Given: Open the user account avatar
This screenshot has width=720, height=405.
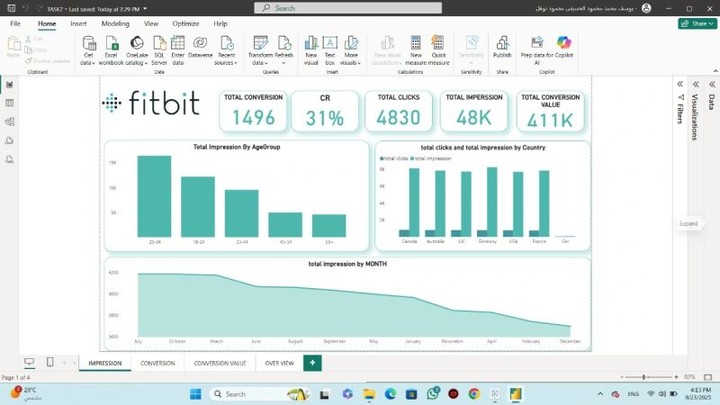Looking at the screenshot, I should tap(646, 8).
